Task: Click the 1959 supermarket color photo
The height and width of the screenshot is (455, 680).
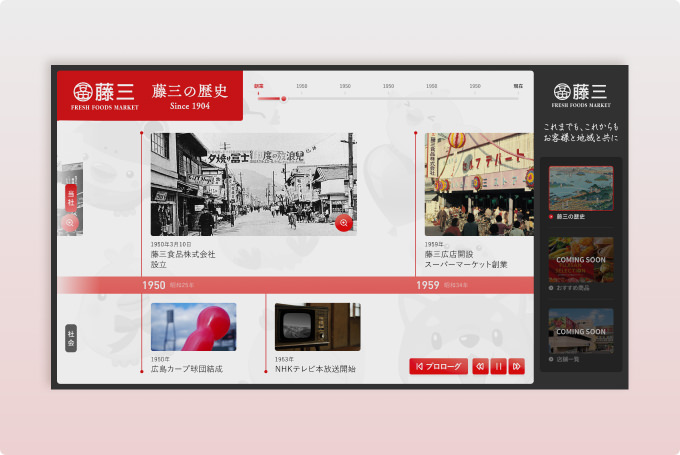Action: [x=479, y=184]
